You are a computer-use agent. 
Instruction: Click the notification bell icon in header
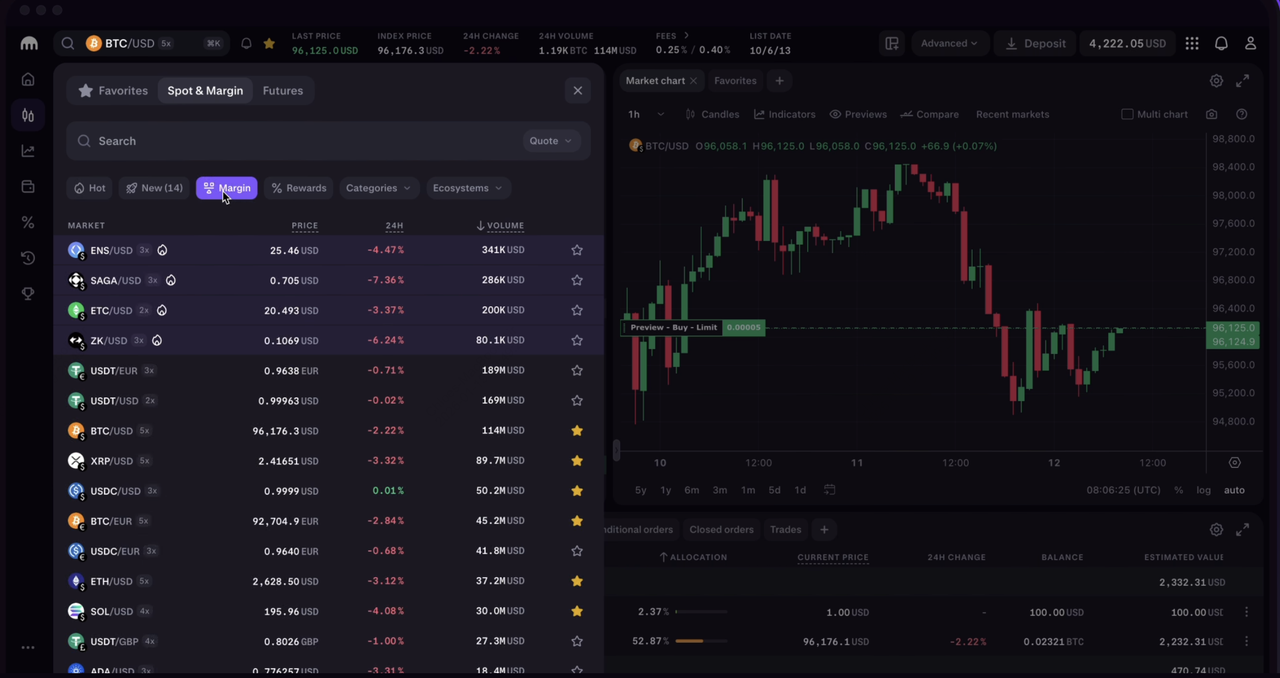[1221, 44]
